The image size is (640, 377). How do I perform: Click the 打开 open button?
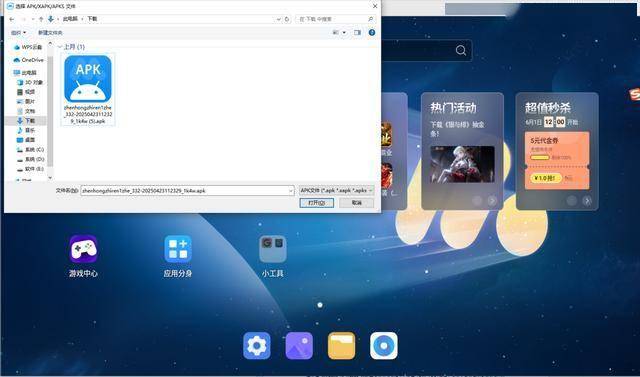point(316,203)
